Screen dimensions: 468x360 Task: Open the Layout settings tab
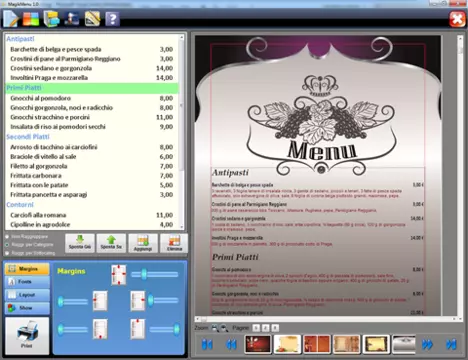pyautogui.click(x=27, y=295)
